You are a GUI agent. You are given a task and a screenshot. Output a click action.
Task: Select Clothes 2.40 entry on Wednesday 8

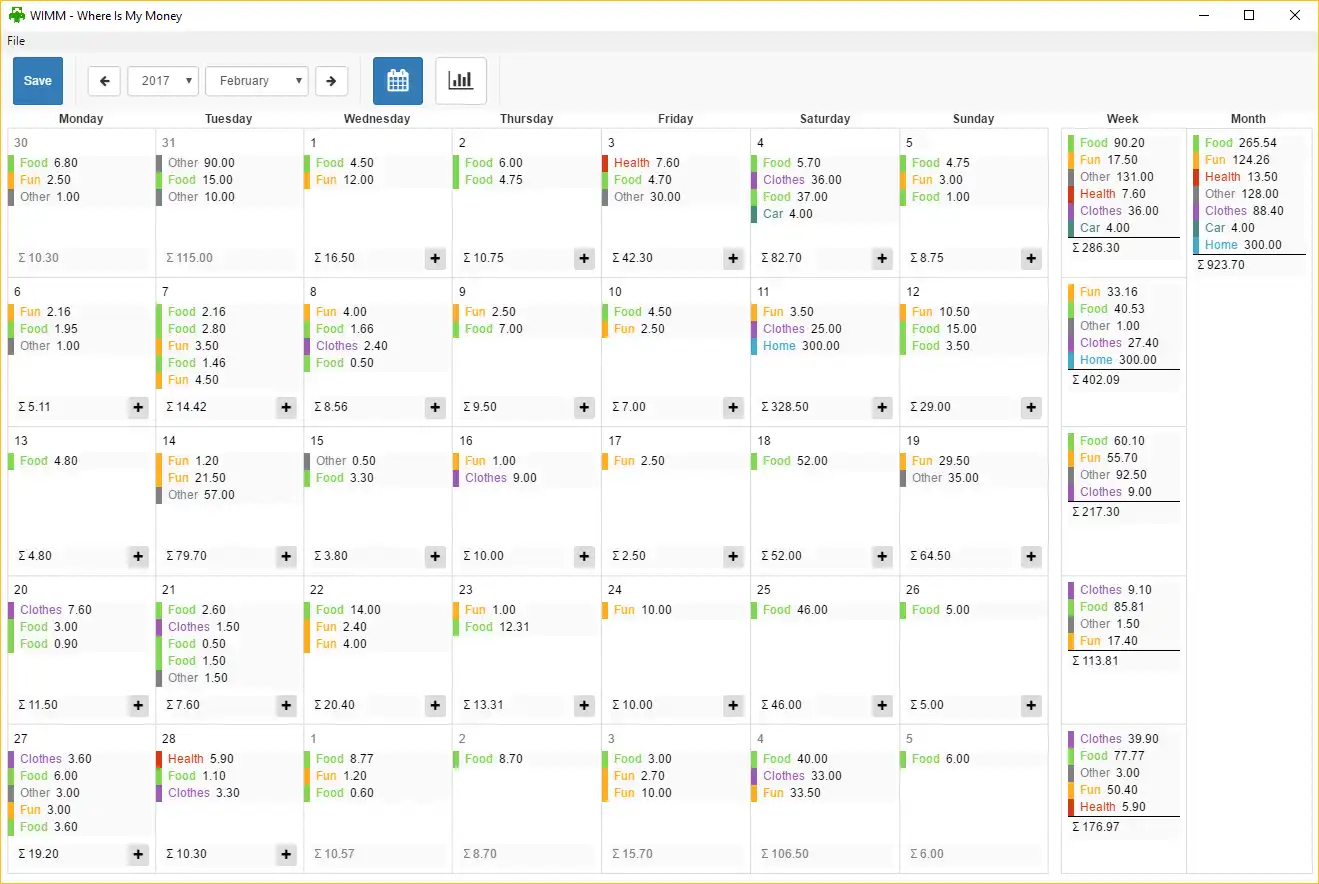coord(375,346)
